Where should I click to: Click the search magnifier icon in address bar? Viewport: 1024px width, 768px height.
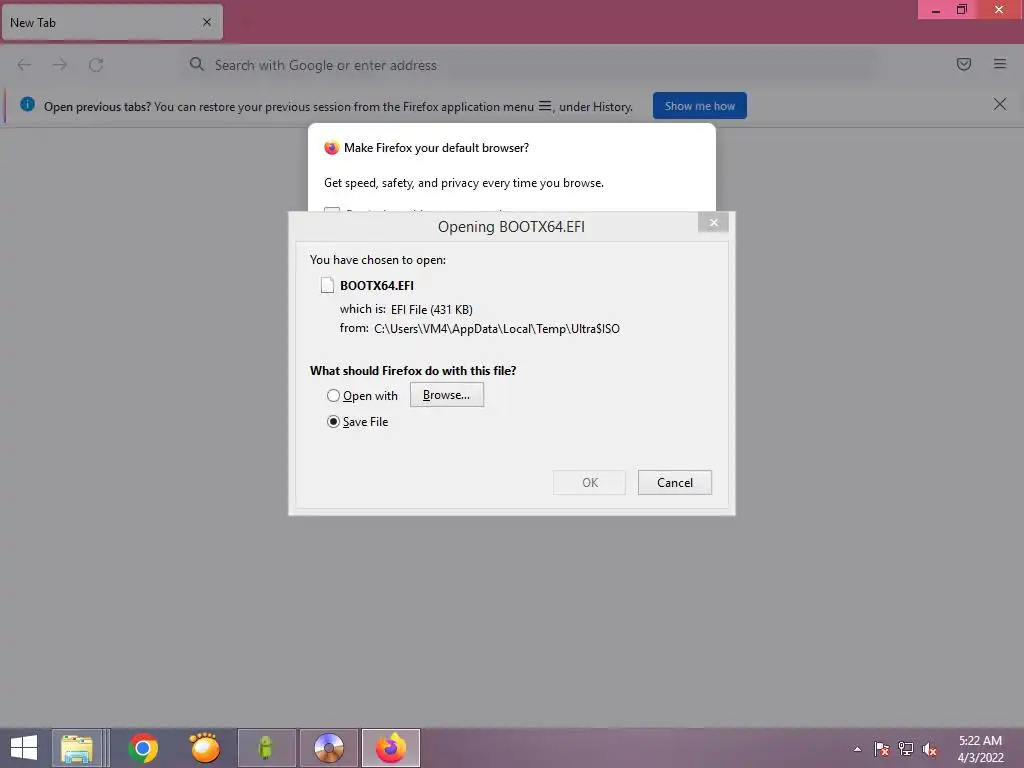[x=197, y=64]
